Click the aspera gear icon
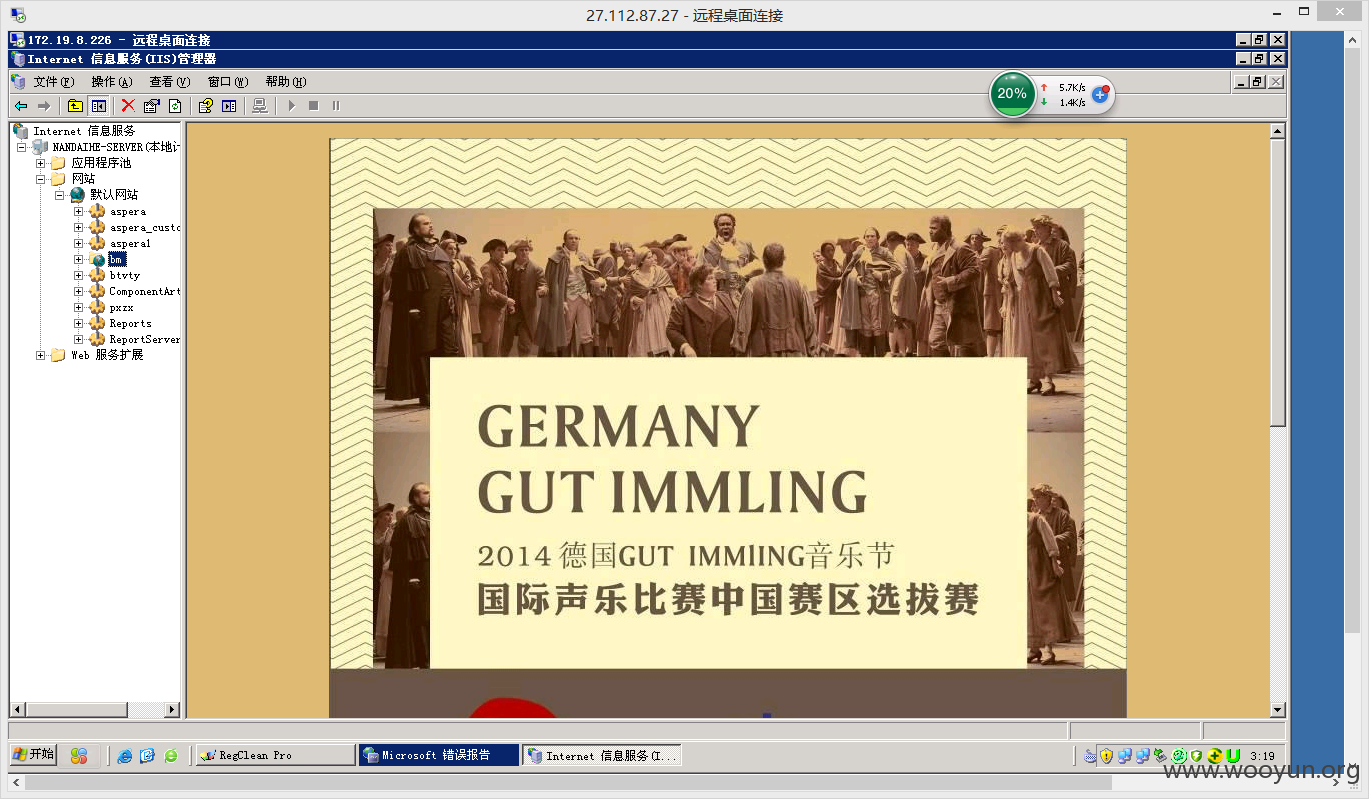This screenshot has height=799, width=1369. click(97, 211)
